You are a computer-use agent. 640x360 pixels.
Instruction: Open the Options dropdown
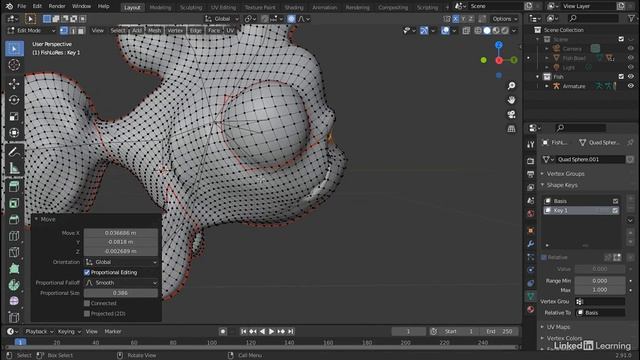coord(504,19)
